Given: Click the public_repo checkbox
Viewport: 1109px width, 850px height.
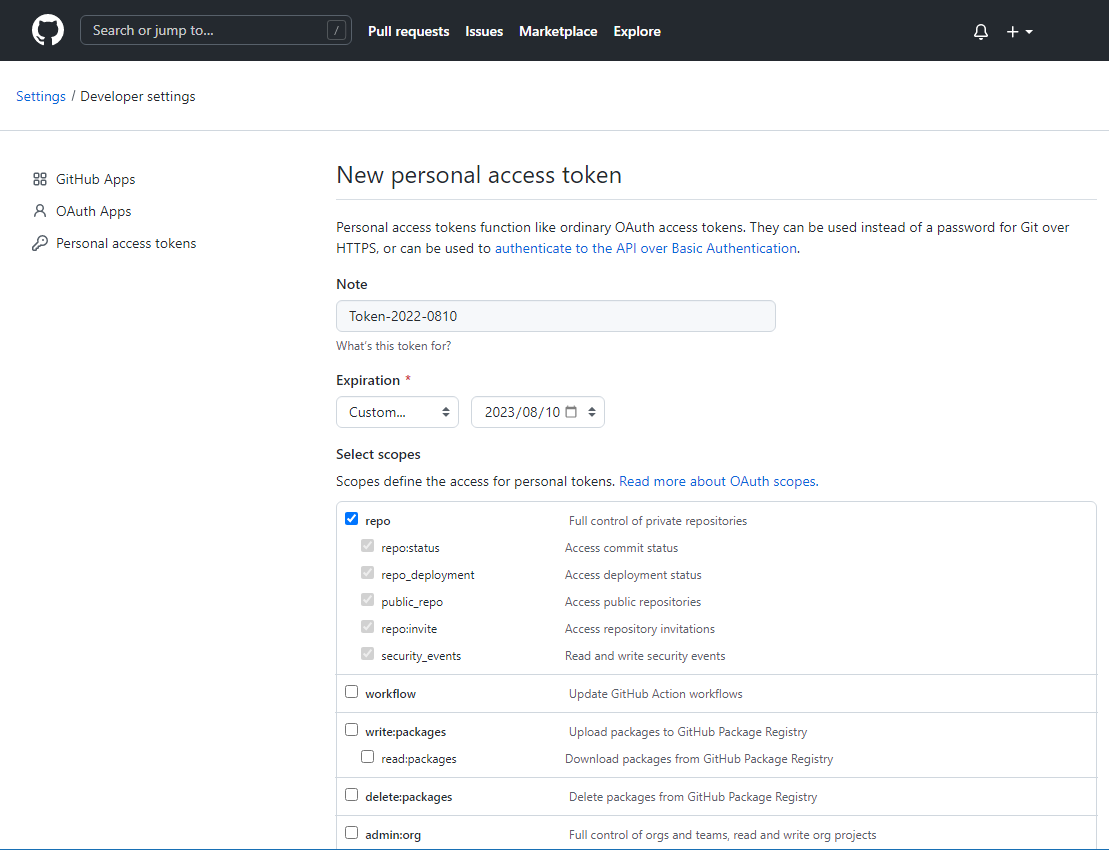Looking at the screenshot, I should click(x=367, y=600).
